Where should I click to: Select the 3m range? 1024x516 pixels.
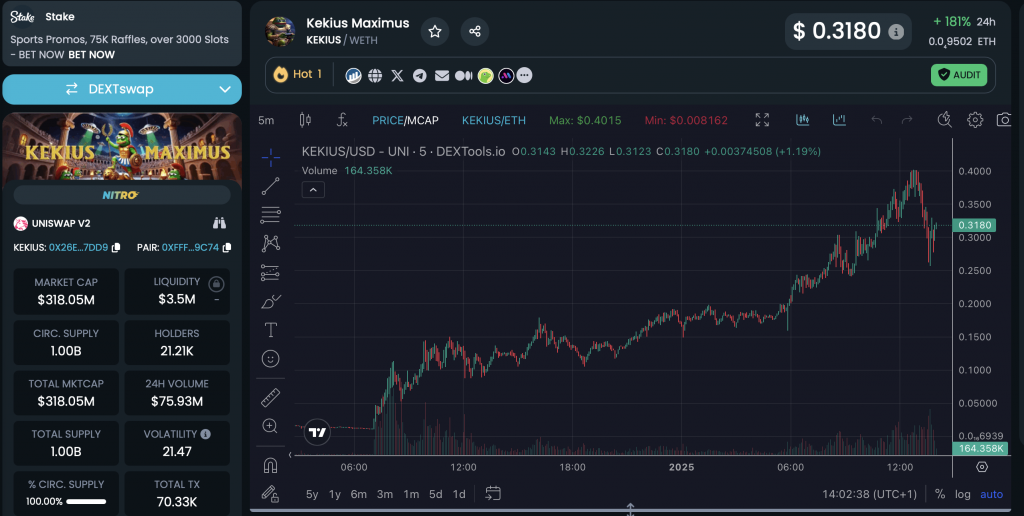pyautogui.click(x=385, y=494)
